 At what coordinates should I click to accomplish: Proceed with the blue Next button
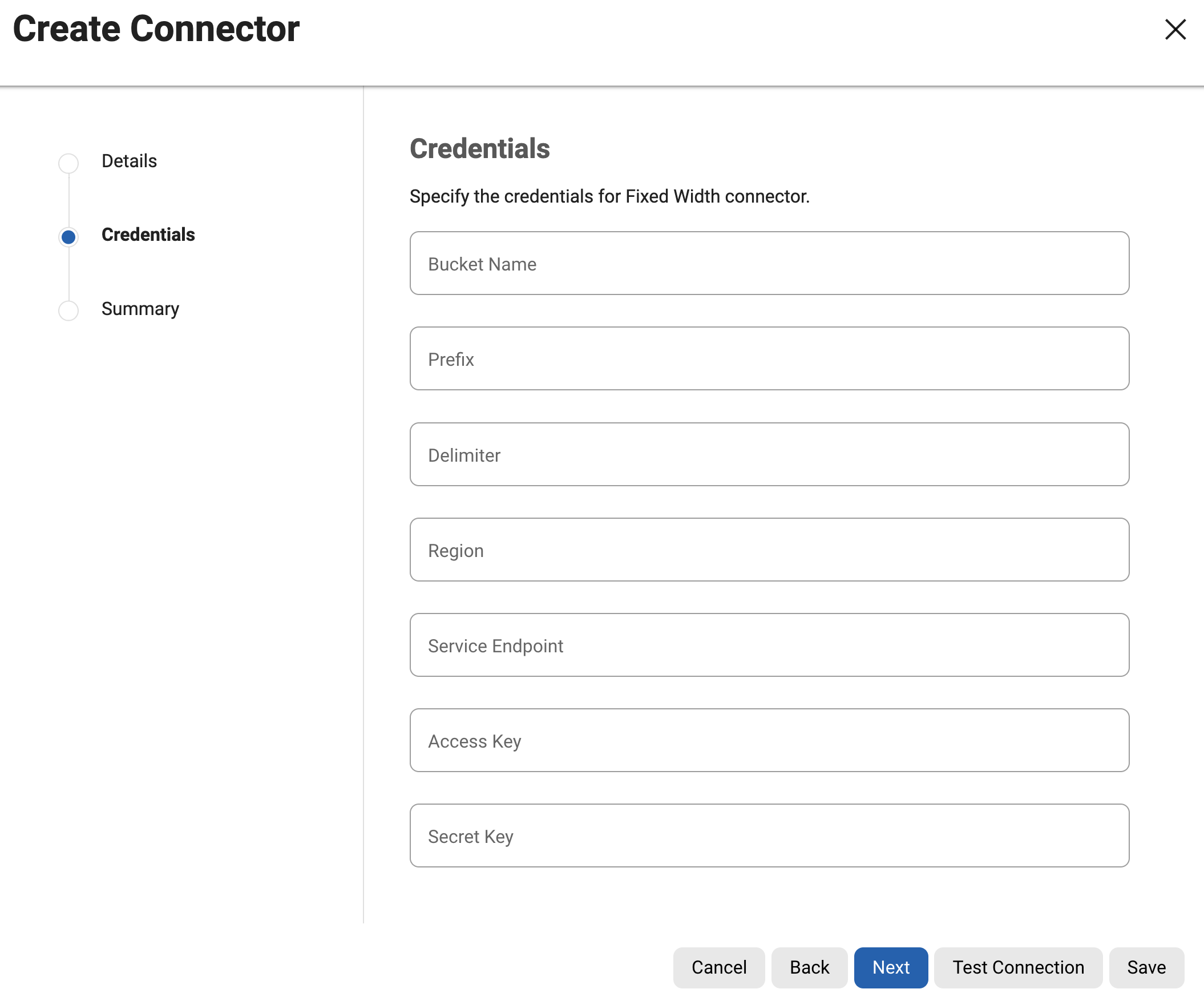[x=890, y=967]
